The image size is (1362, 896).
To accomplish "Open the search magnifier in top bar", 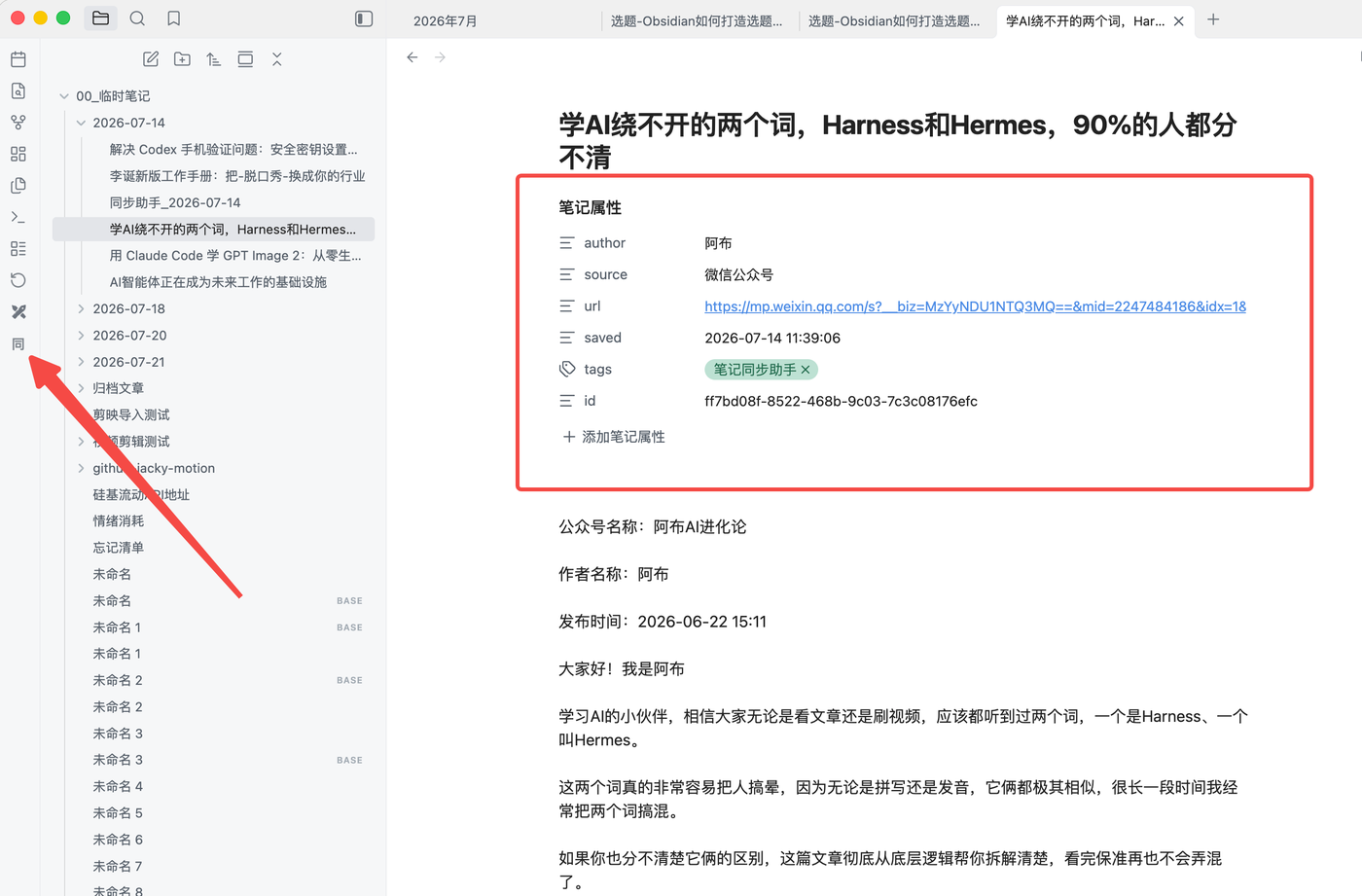I will (x=137, y=18).
